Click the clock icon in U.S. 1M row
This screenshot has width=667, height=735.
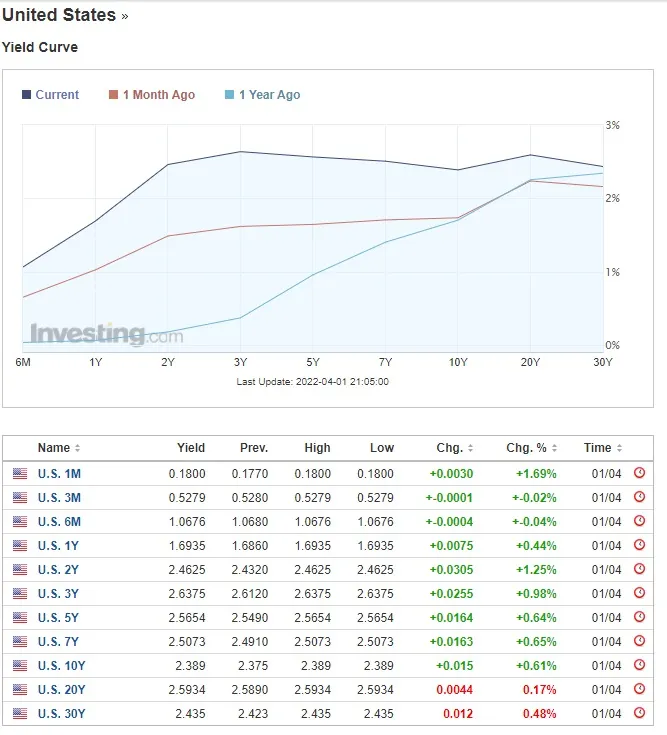click(x=640, y=473)
